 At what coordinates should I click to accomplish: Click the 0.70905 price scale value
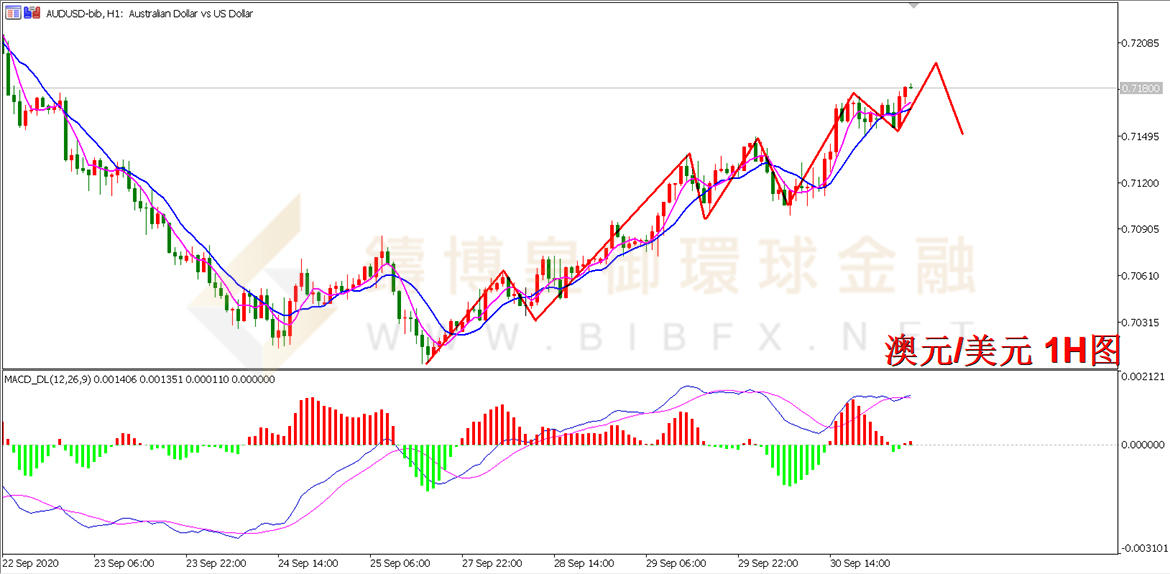1142,229
